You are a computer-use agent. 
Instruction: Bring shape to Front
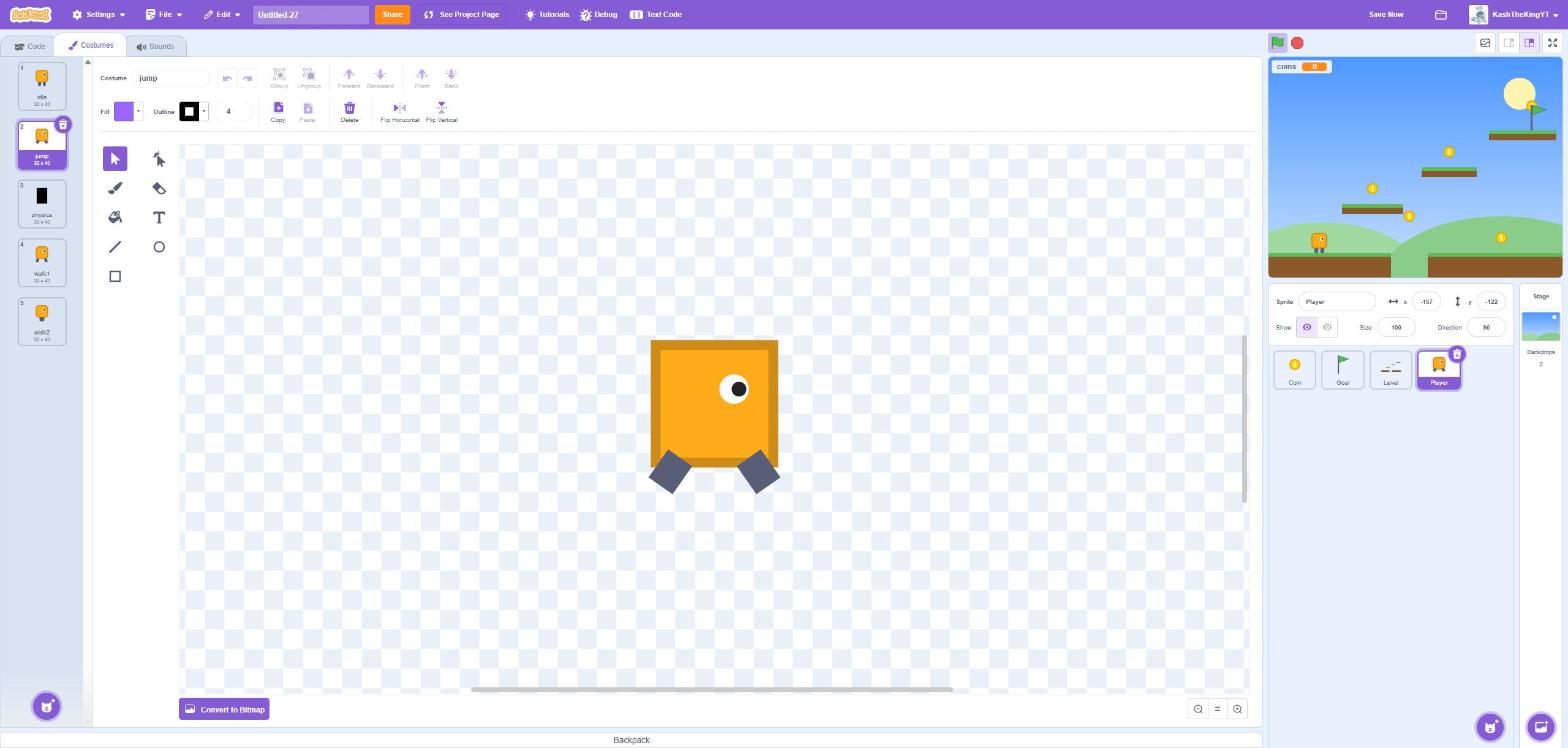pyautogui.click(x=422, y=78)
